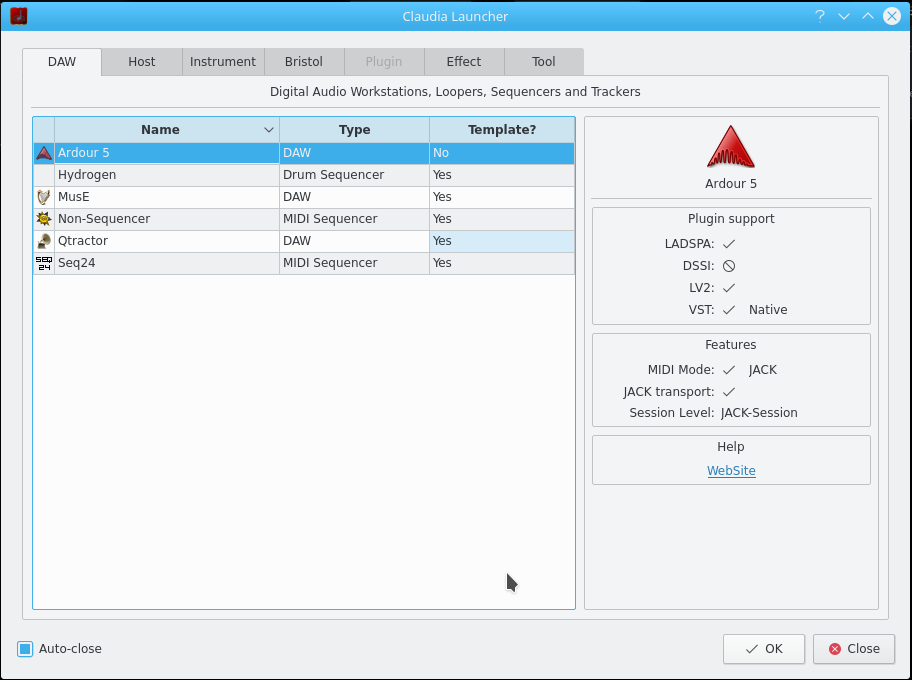
Task: Switch to the Host tab
Action: (x=142, y=62)
